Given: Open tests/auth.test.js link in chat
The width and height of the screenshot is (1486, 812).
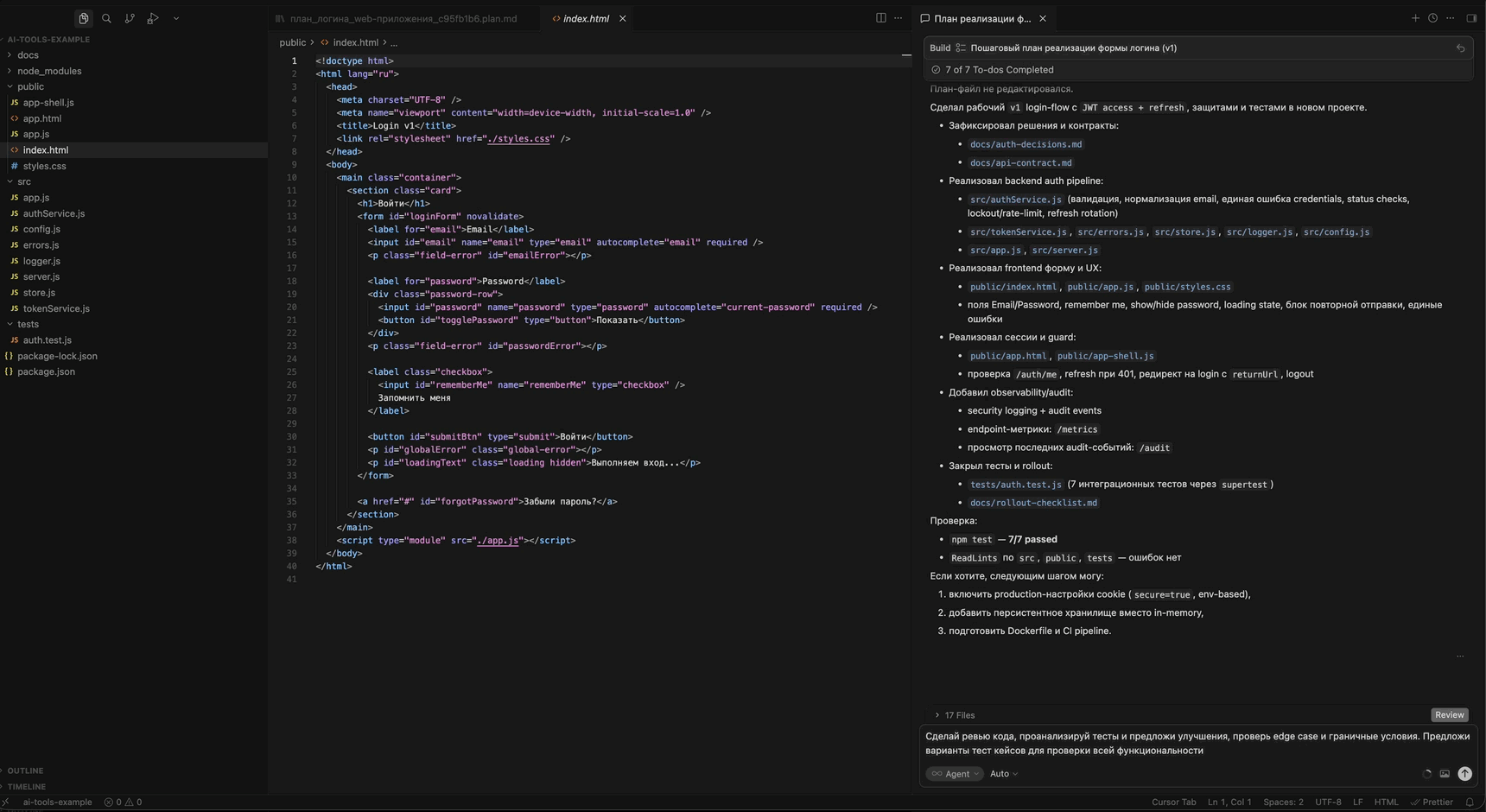Looking at the screenshot, I should coord(1015,485).
